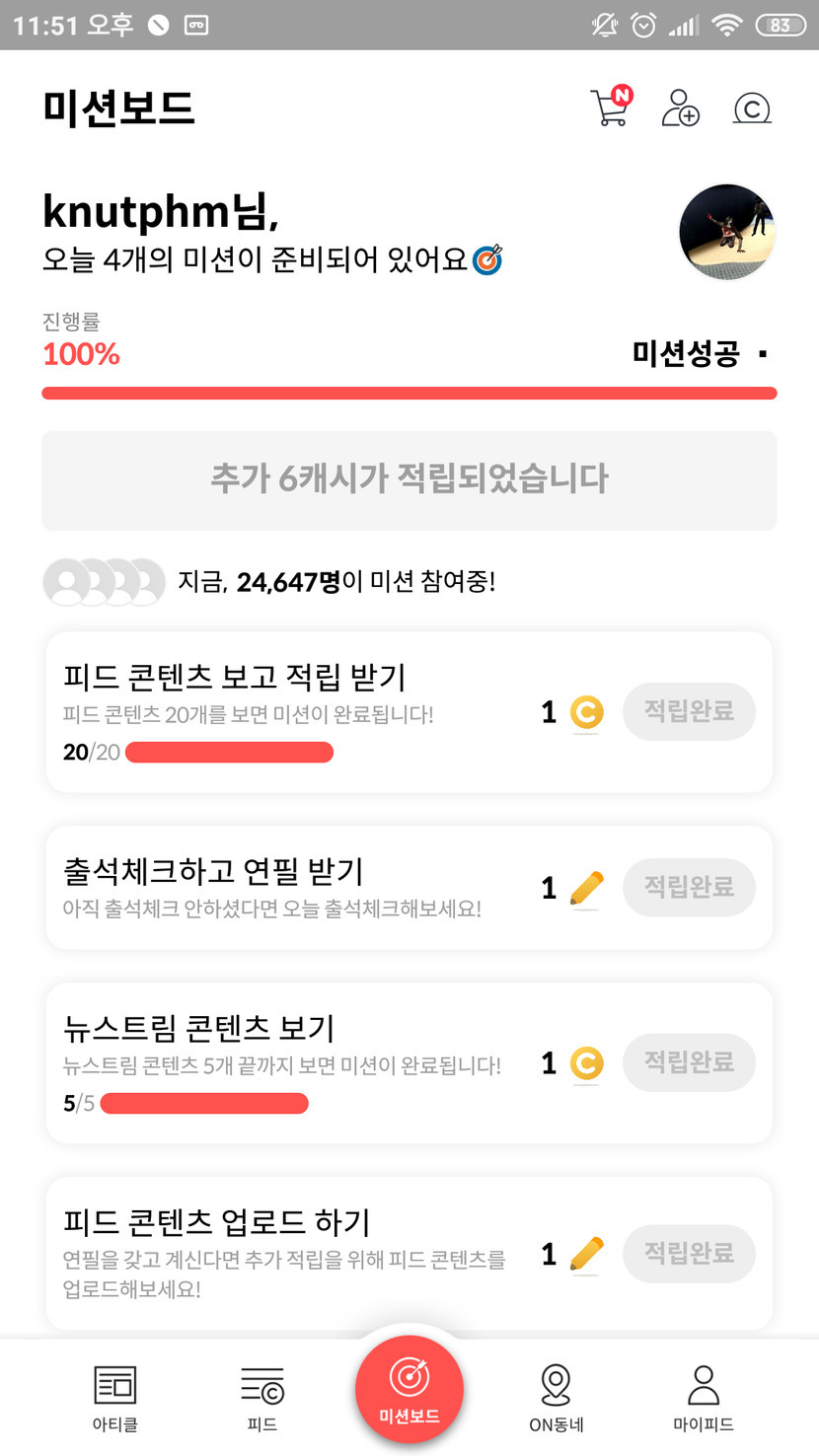Image resolution: width=819 pixels, height=1456 pixels.
Task: Tap 적립완료 for 출석체크하고 연필 받기
Action: [689, 887]
